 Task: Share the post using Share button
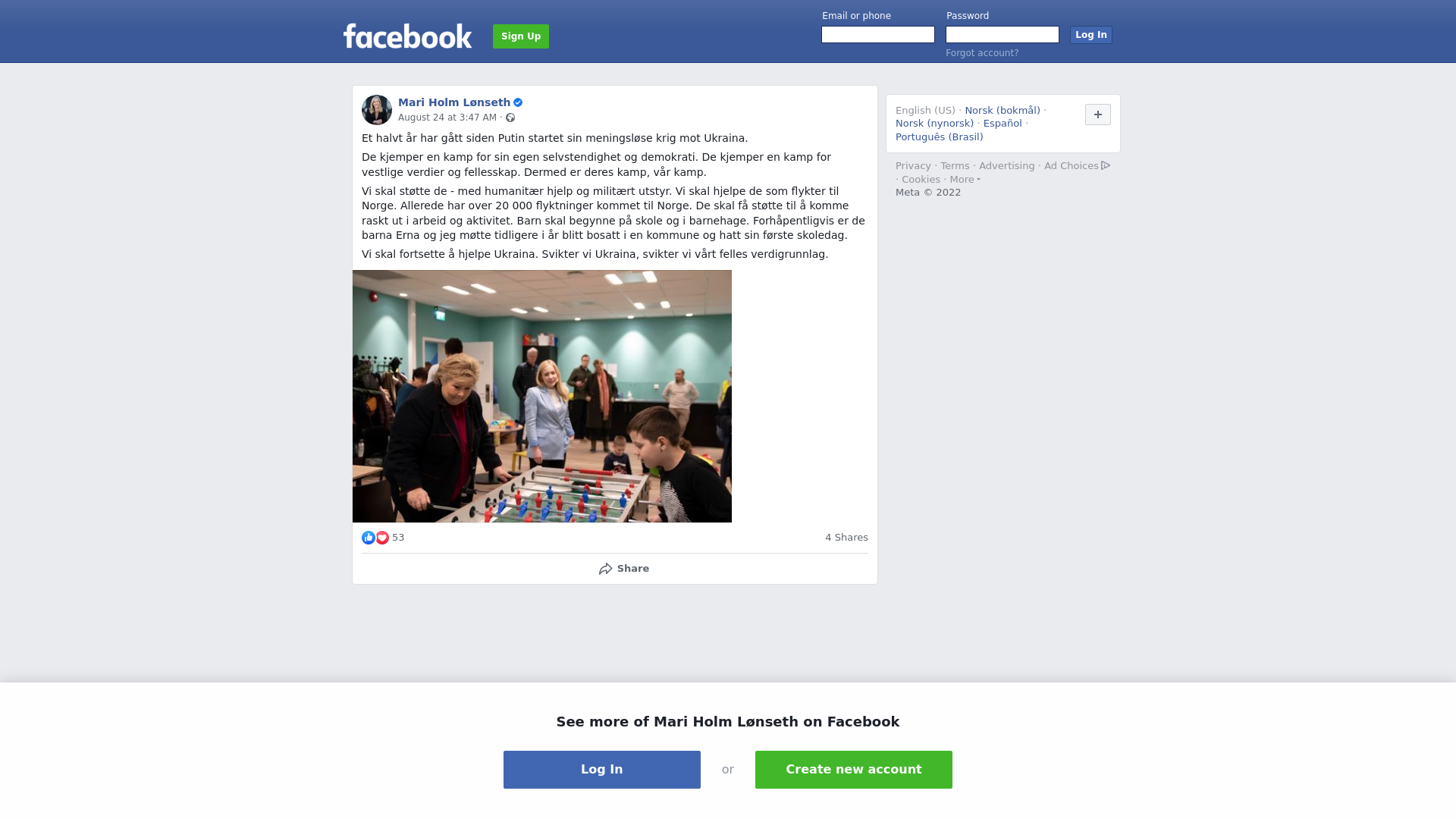coord(623,569)
